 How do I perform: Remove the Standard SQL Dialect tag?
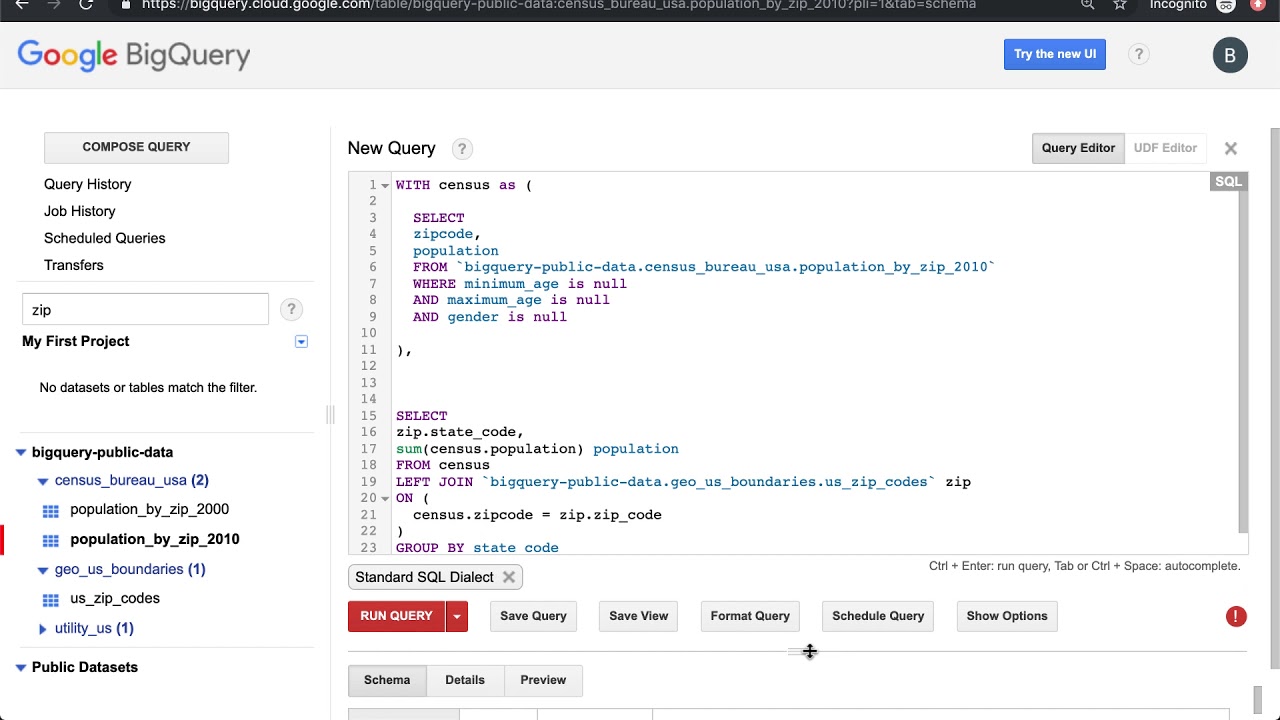[x=509, y=577]
